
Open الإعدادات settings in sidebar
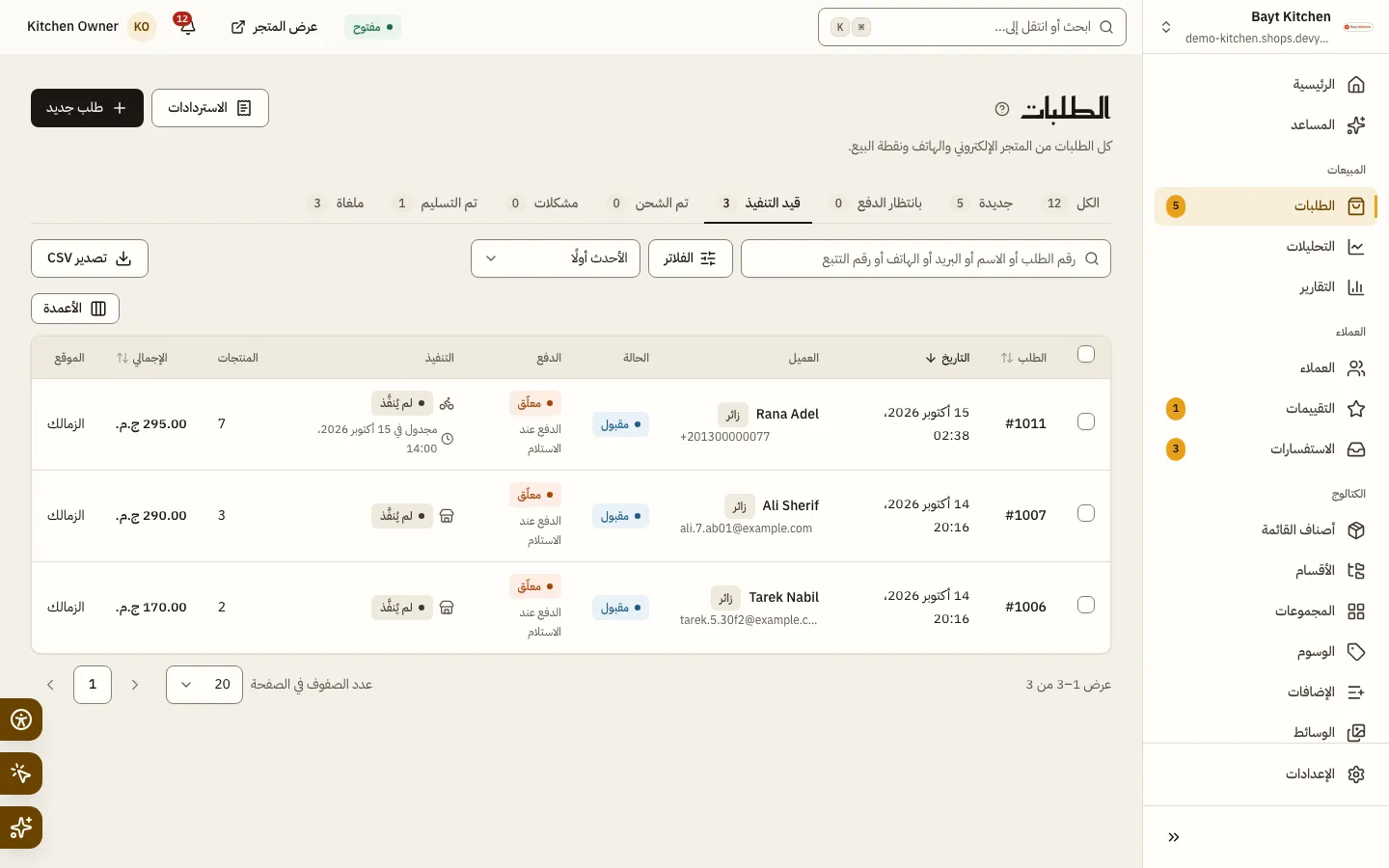coord(1266,774)
